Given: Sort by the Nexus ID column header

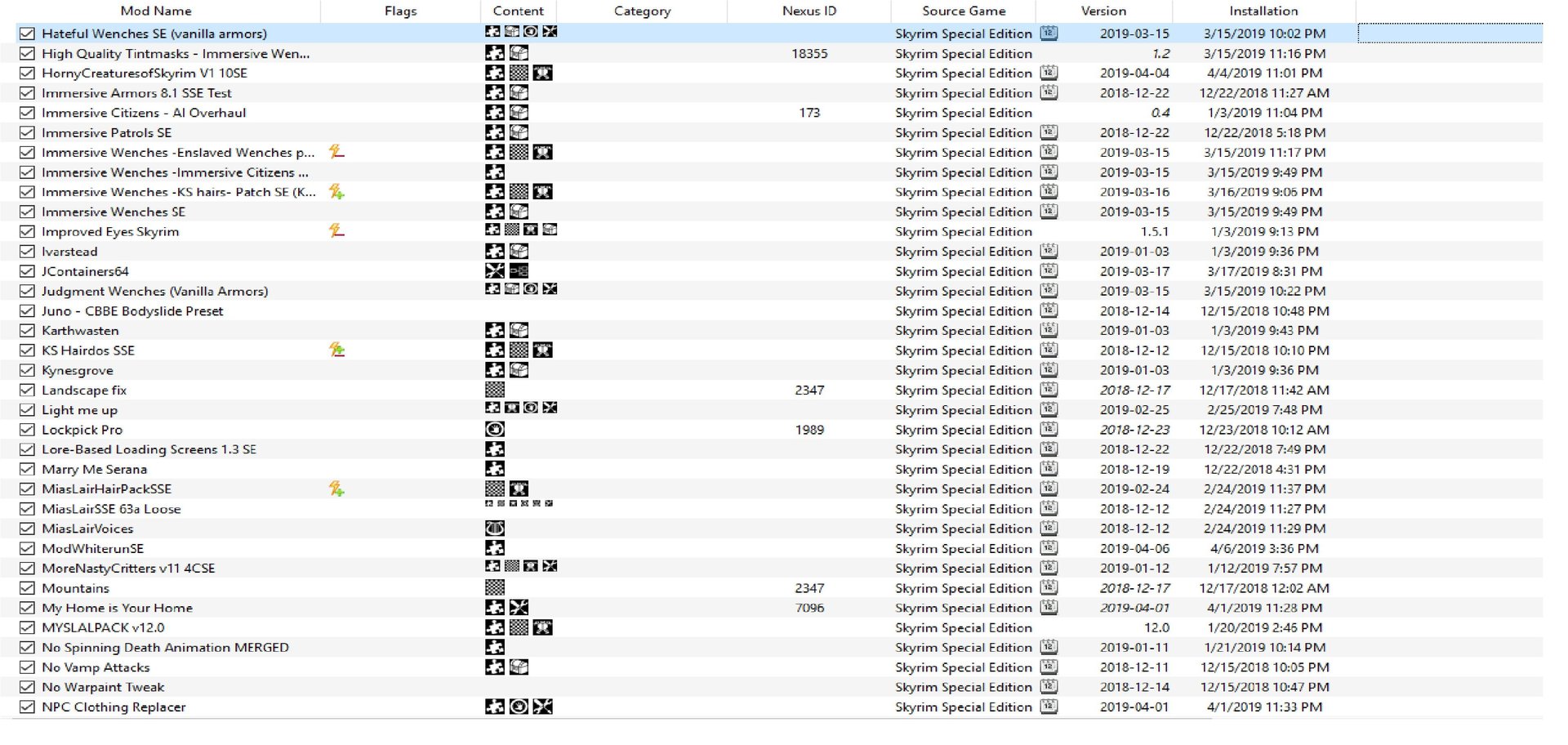Looking at the screenshot, I should tap(809, 11).
